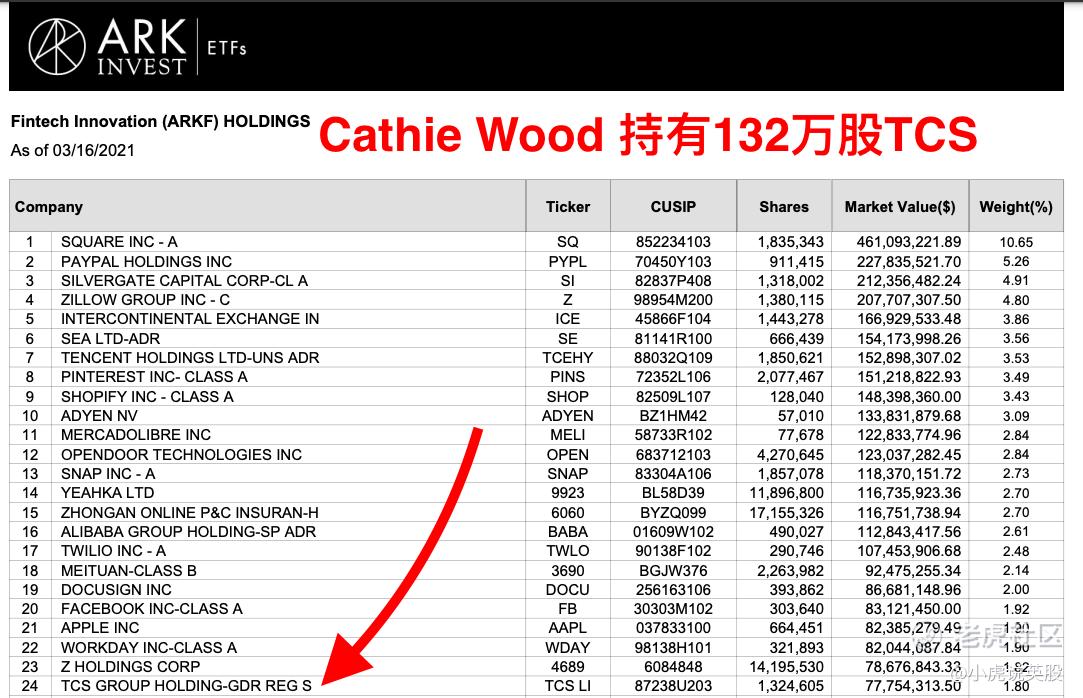Click the 9923 ticker cell

coord(568,493)
